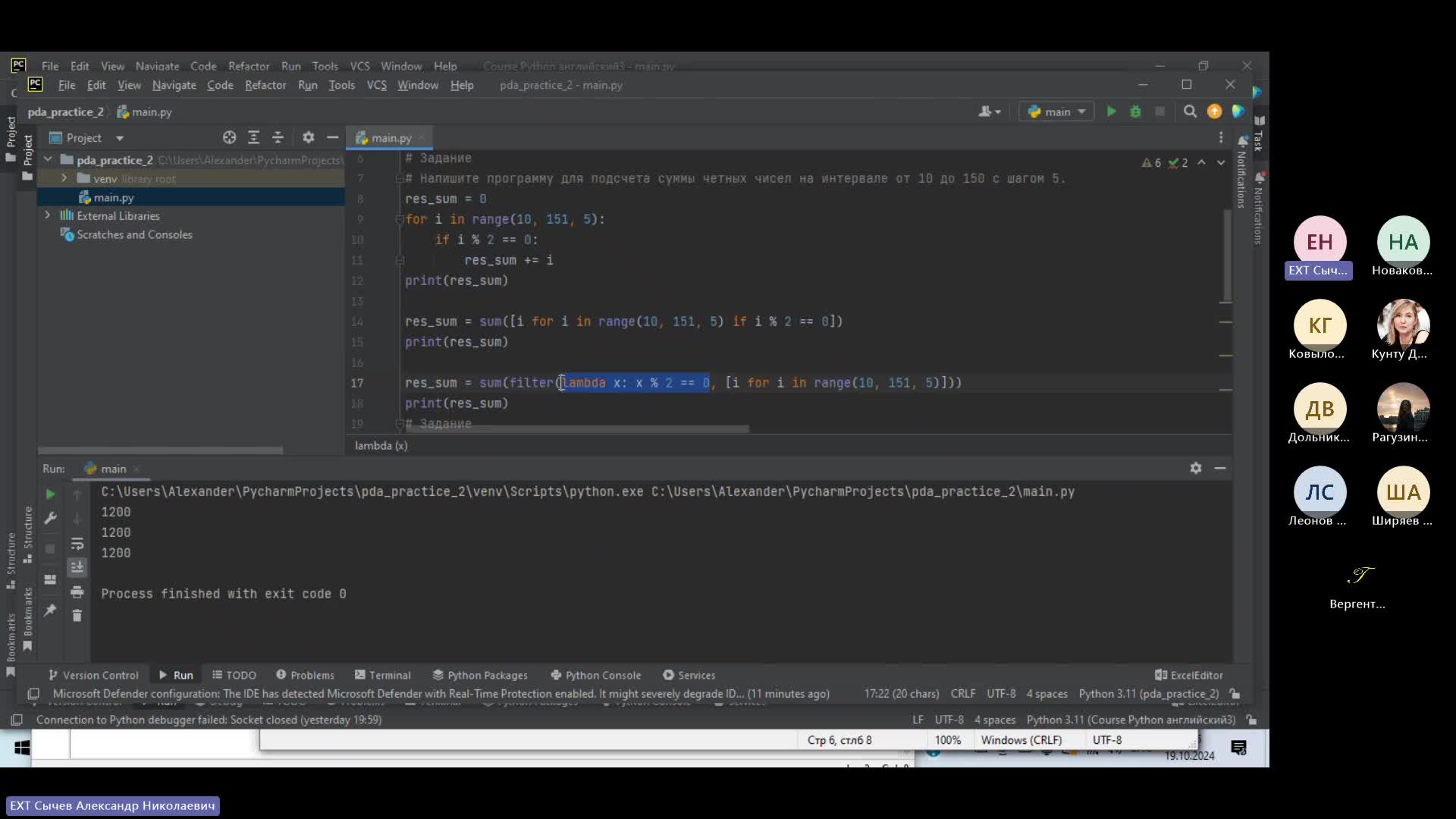This screenshot has height=819, width=1456.
Task: Go to next highlighted error arrow
Action: point(1221,162)
